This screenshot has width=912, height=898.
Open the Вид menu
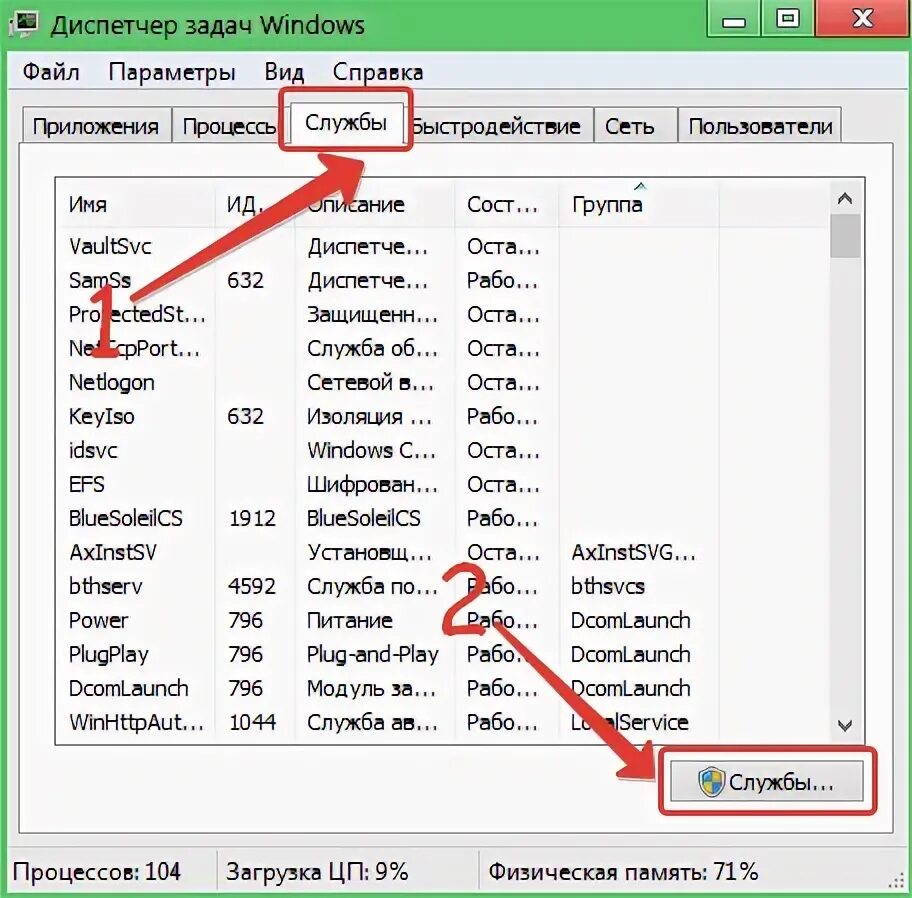click(284, 72)
